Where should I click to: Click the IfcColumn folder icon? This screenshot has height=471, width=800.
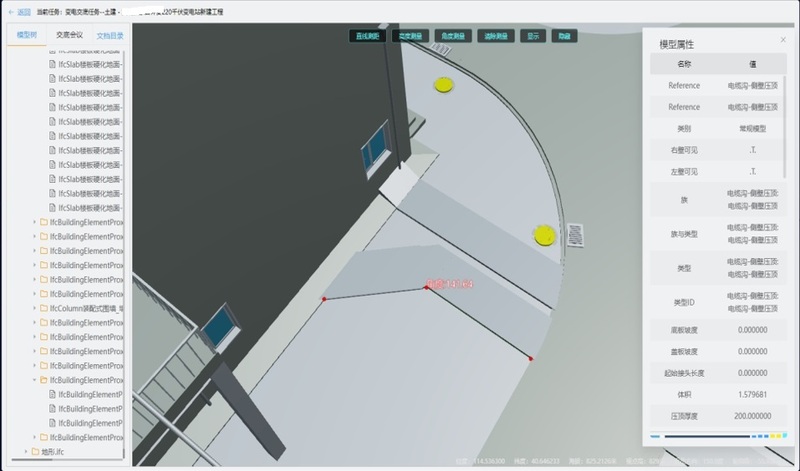coord(44,308)
